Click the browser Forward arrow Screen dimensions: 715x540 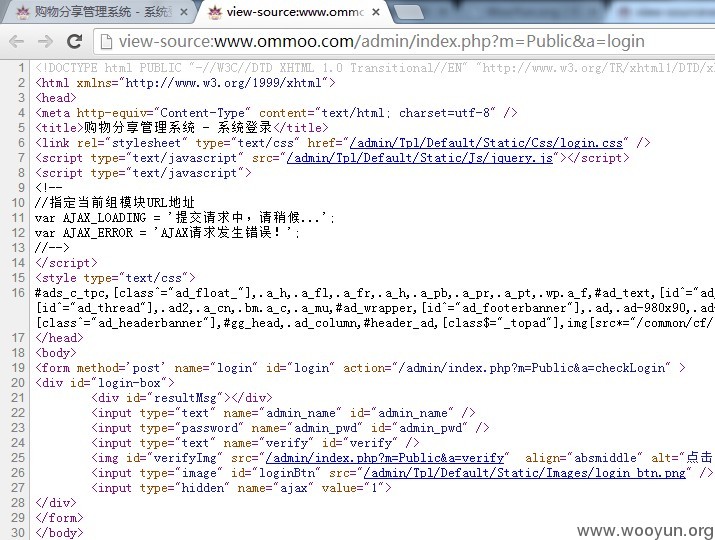pos(45,42)
